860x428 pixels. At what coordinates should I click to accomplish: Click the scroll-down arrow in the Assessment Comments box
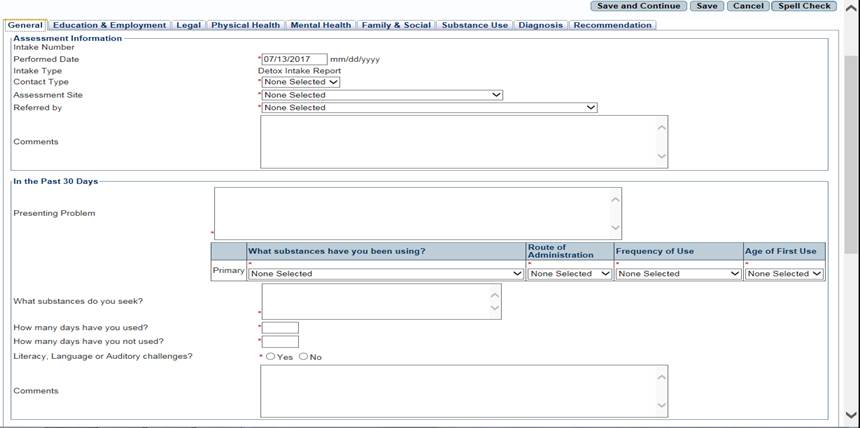point(661,157)
